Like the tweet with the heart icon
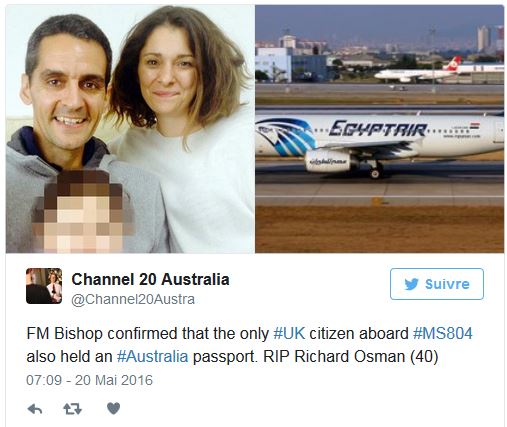Viewport: 507px width, 427px height. click(x=113, y=408)
